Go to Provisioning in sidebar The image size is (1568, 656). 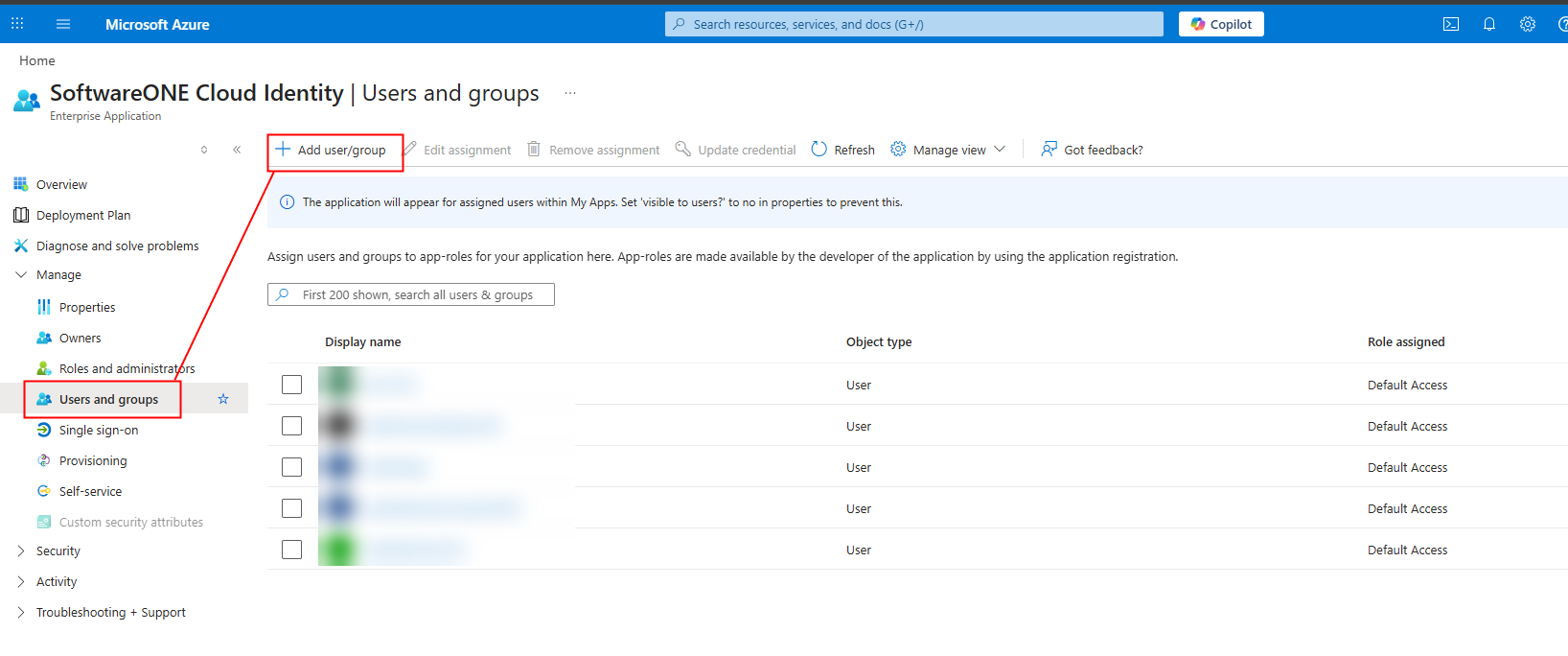[93, 460]
